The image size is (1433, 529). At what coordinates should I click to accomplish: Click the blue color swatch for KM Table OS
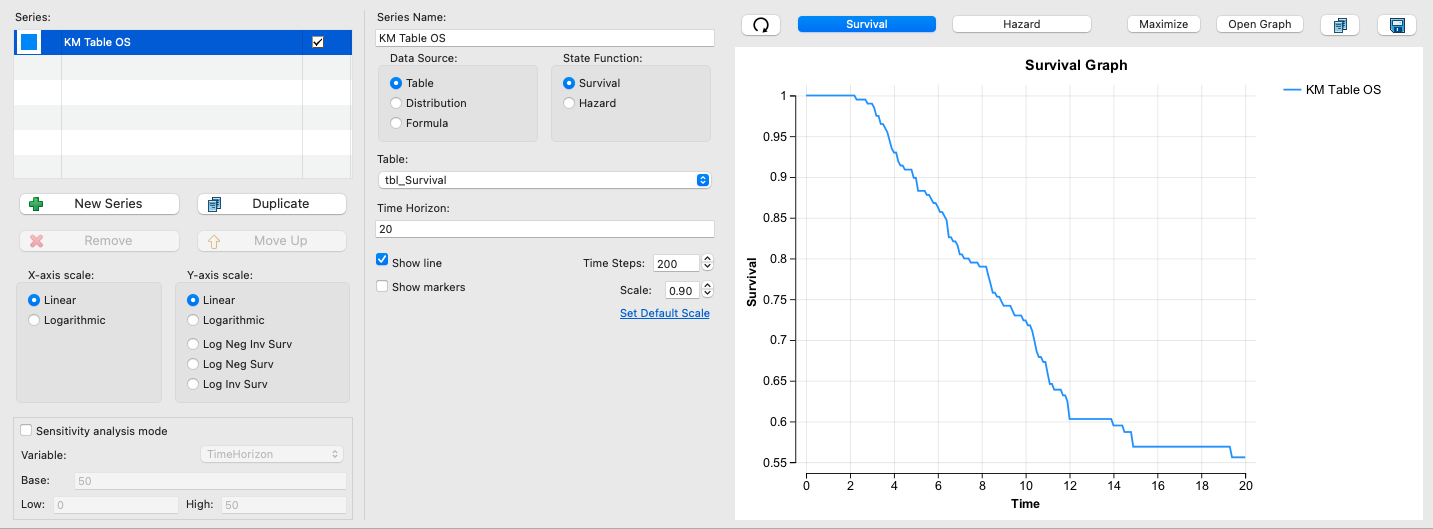[x=29, y=42]
